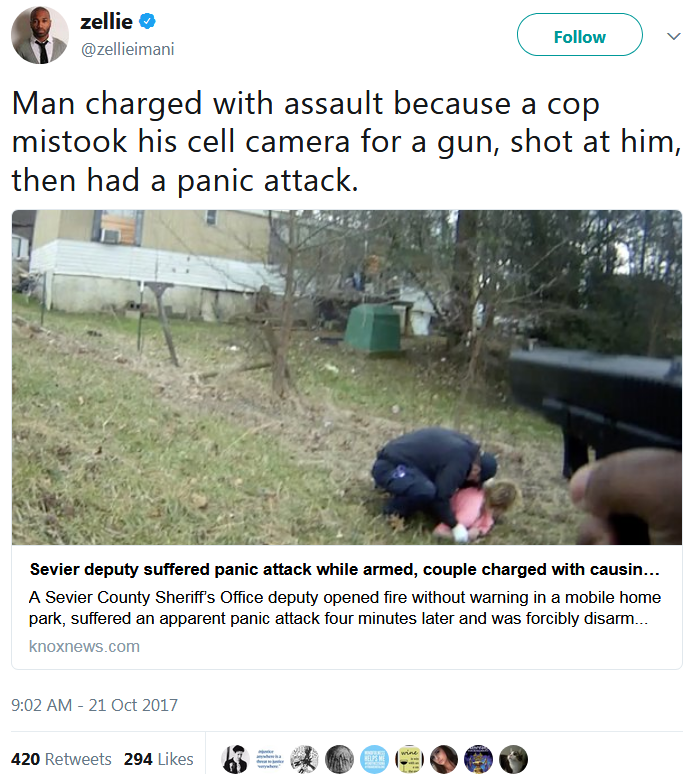692x774 pixels.
Task: Open the @zellieimani handle link
Action: pyautogui.click(x=127, y=49)
